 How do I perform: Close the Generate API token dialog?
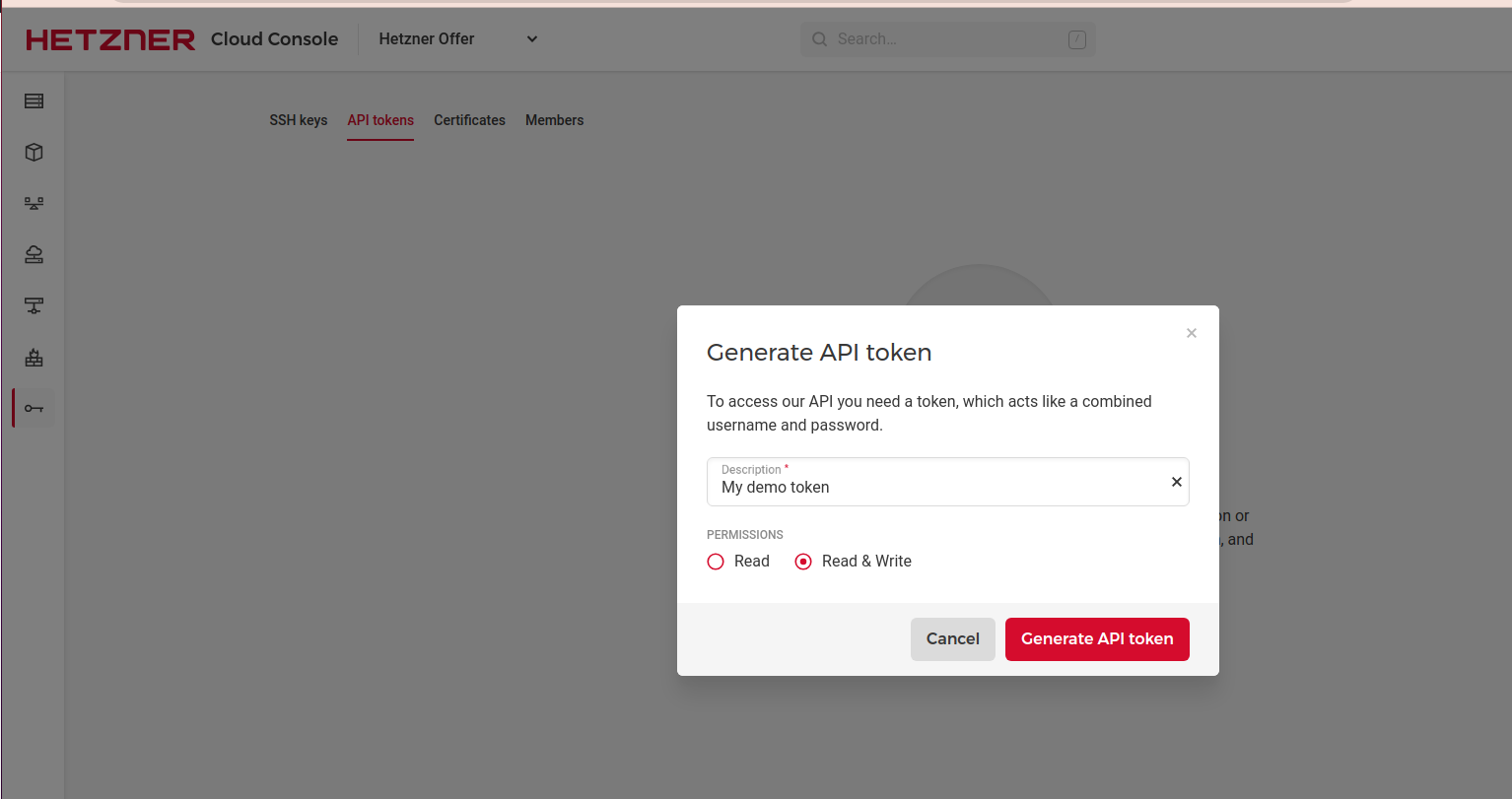[x=1192, y=333]
